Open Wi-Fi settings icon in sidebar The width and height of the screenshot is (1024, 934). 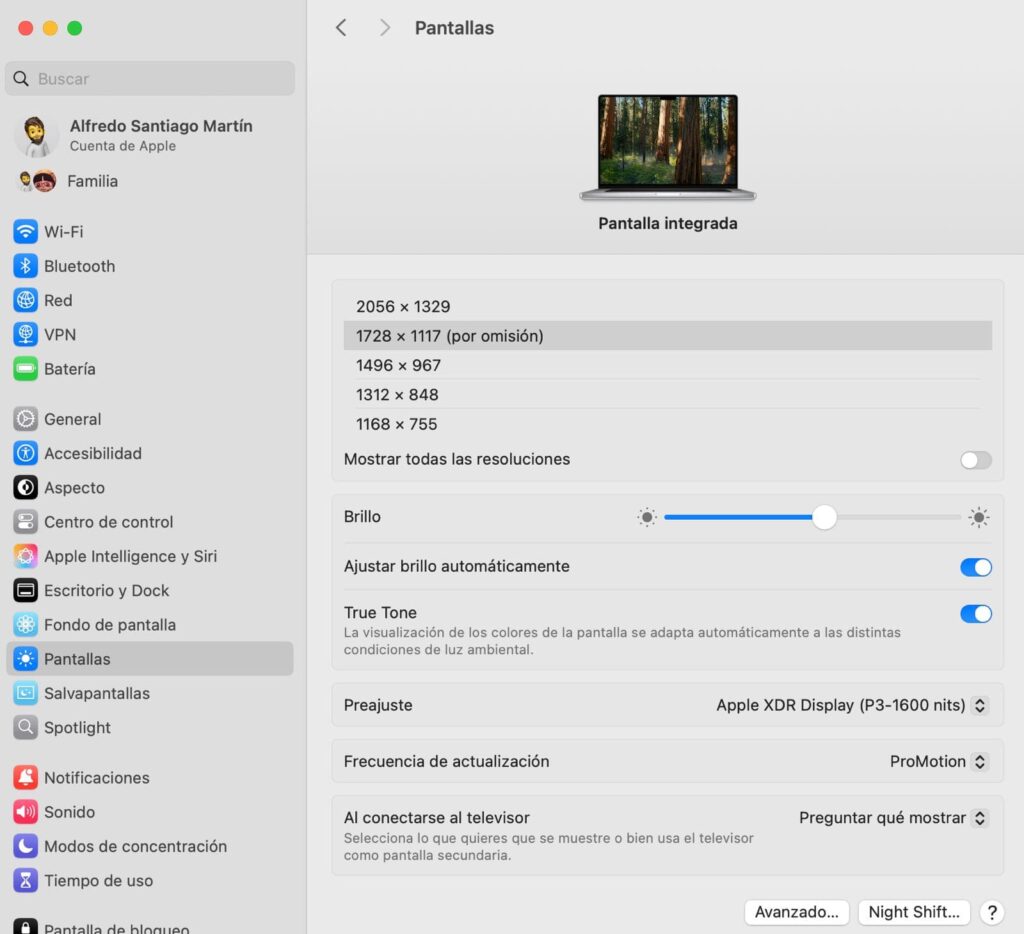point(25,232)
